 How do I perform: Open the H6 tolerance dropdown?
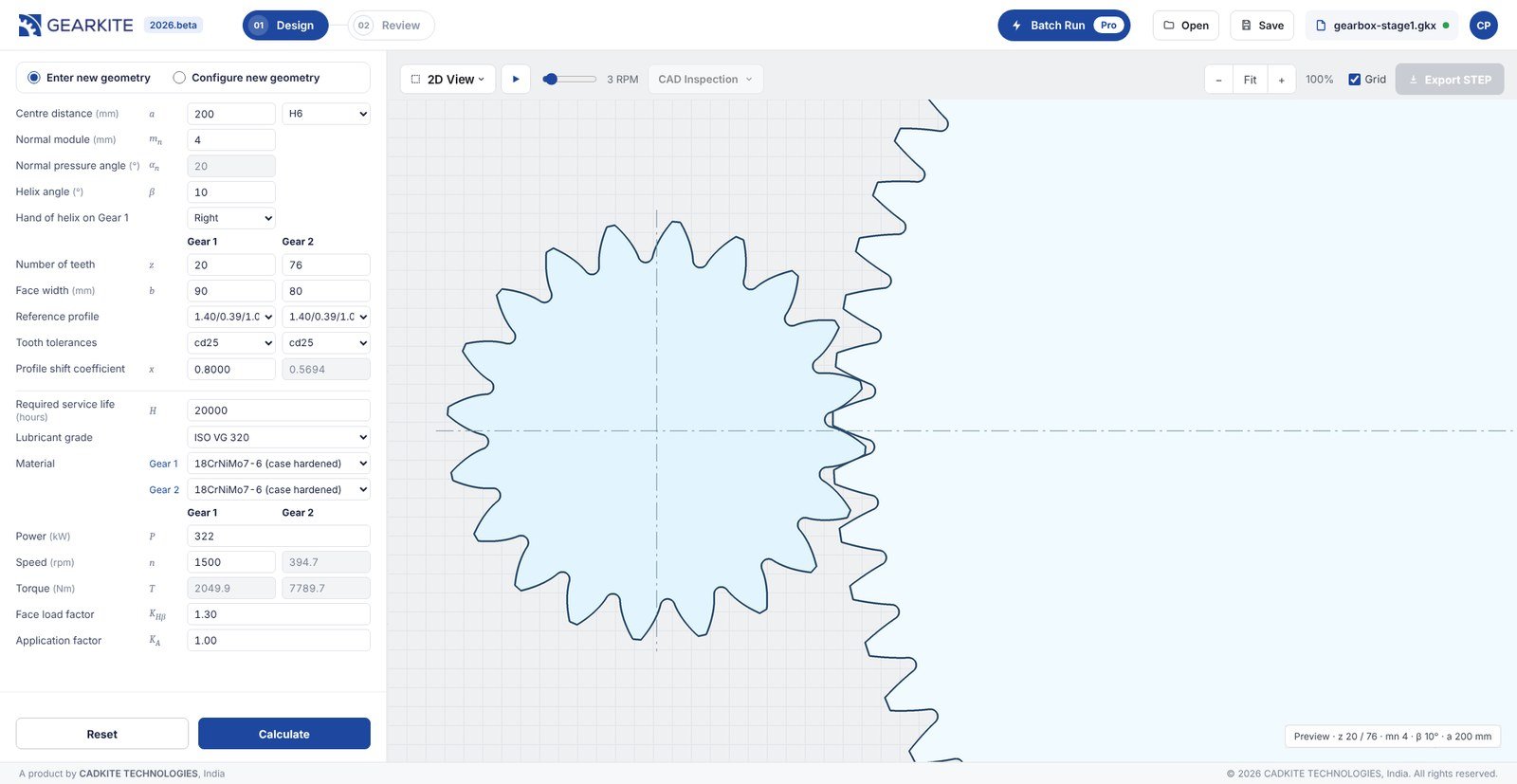[x=326, y=114]
